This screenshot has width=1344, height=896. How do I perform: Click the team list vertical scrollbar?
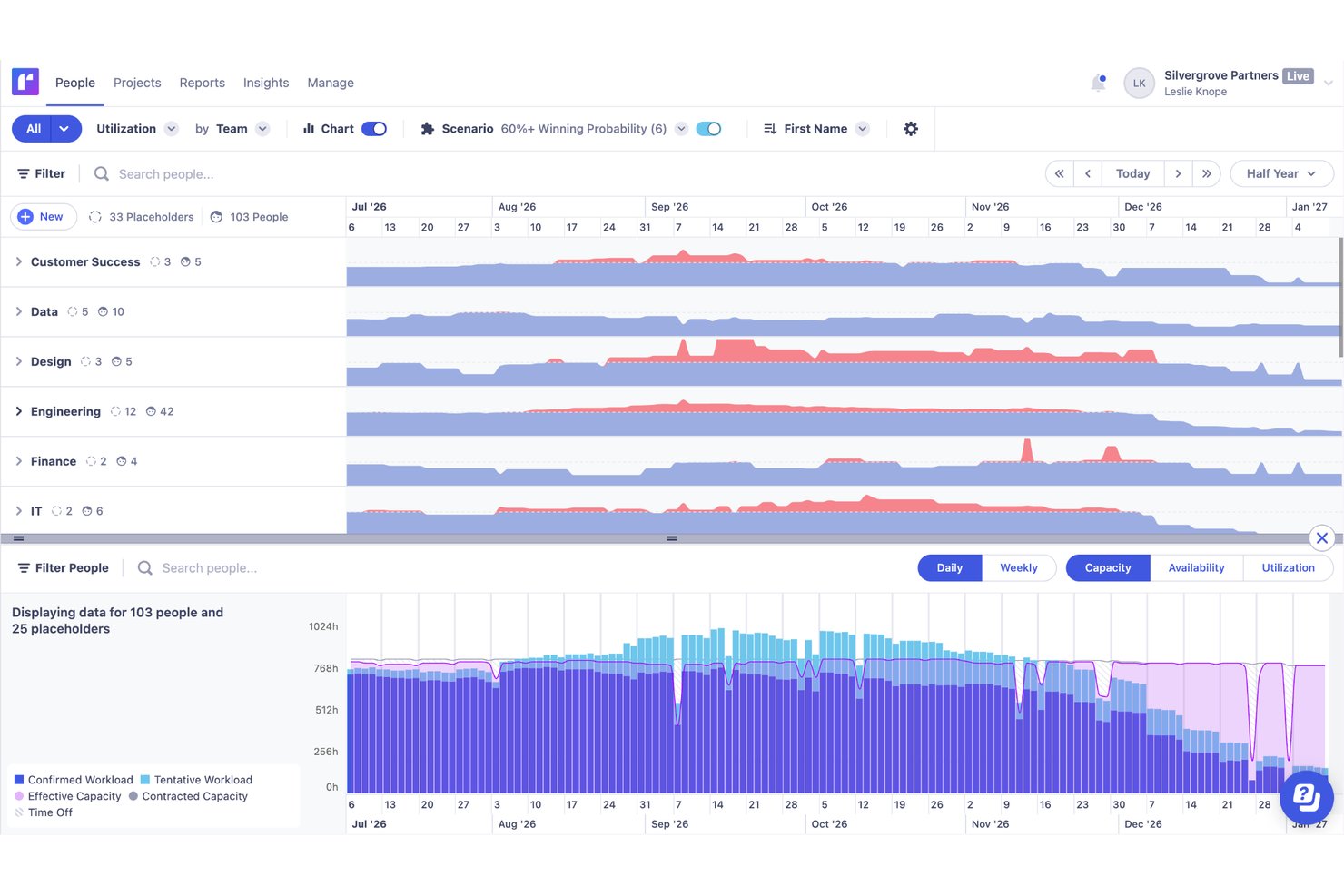point(1340,298)
